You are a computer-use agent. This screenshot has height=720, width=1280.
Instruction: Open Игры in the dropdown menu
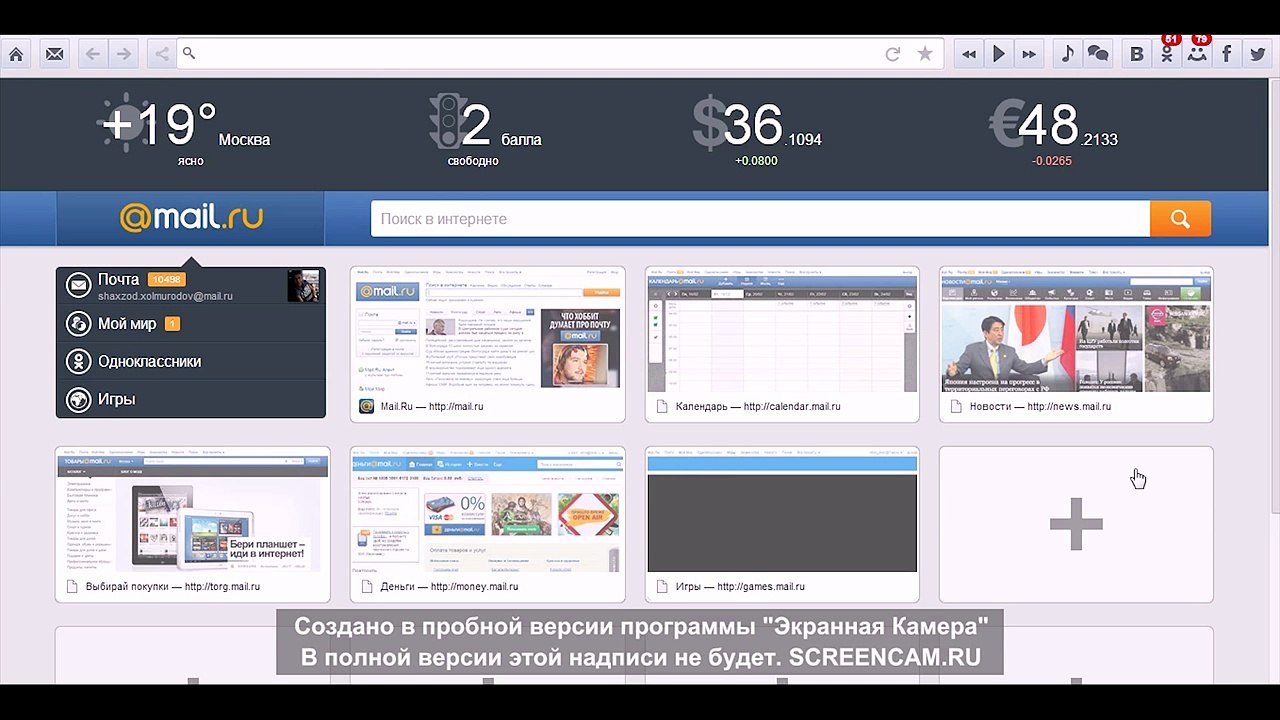pos(191,399)
